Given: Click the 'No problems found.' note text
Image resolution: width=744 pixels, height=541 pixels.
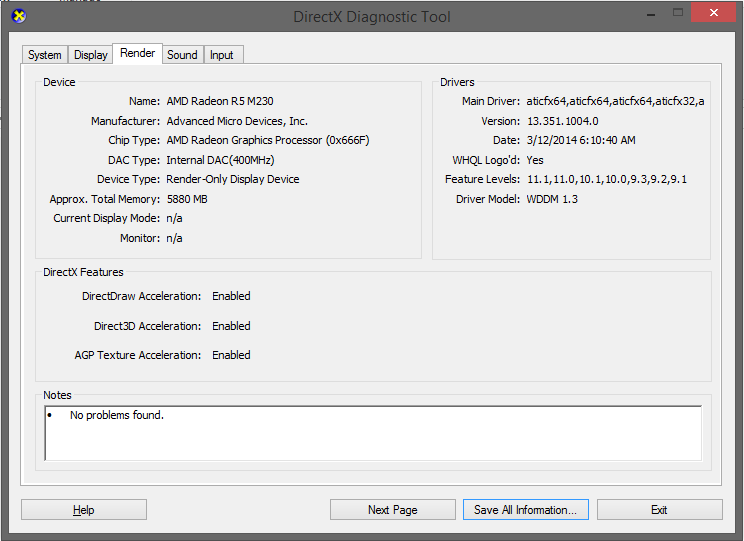Looking at the screenshot, I should point(116,415).
